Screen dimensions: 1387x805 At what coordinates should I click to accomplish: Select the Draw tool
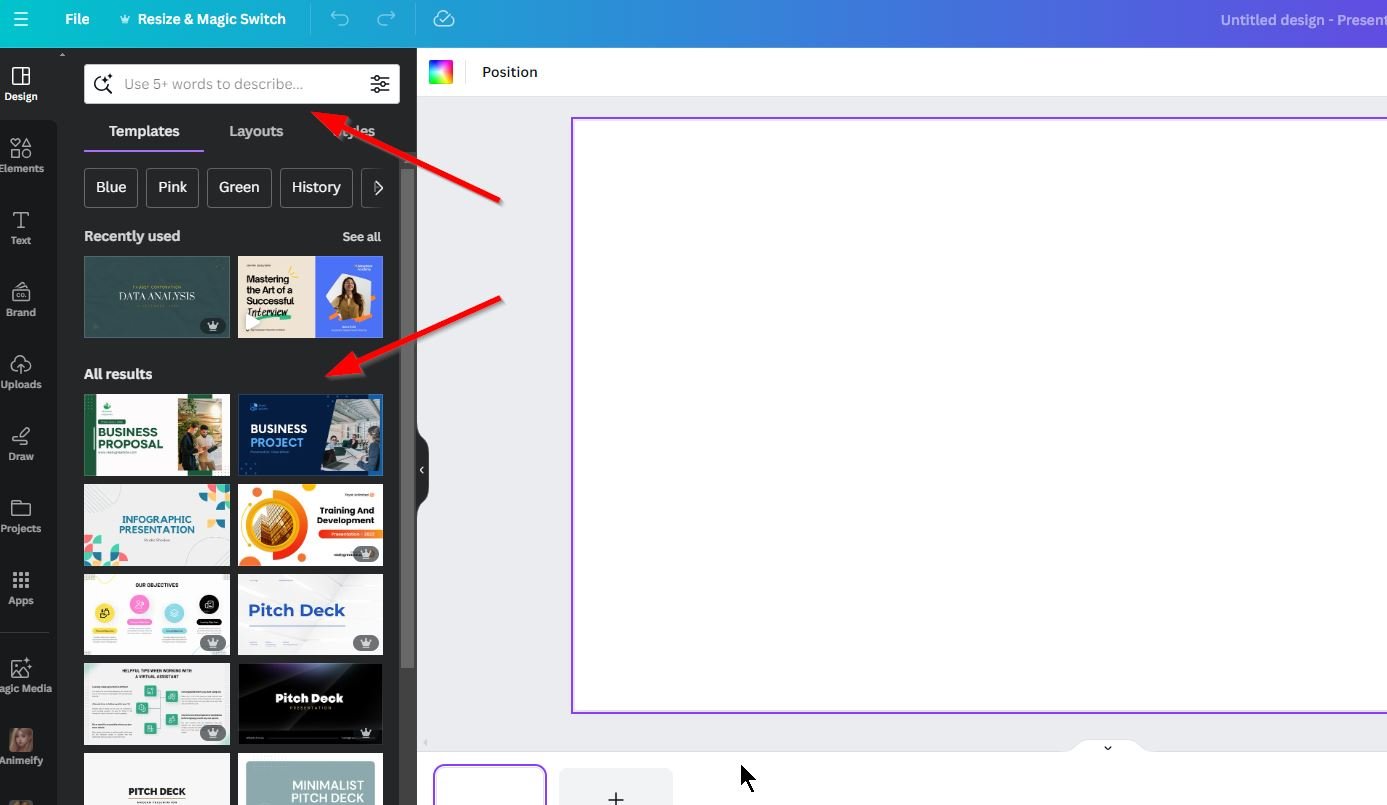coord(21,443)
